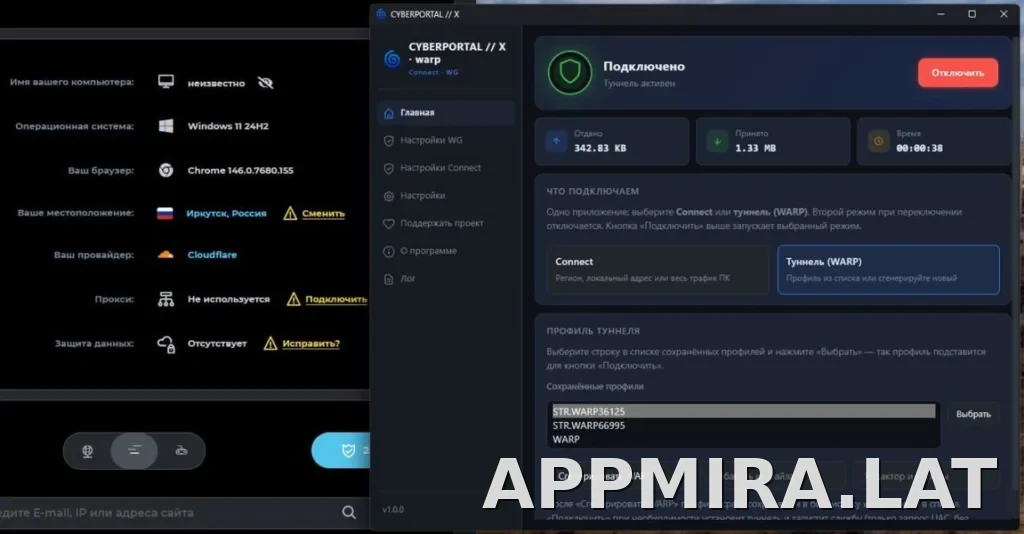Image resolution: width=1024 pixels, height=534 pixels.
Task: Click the Выбрать button
Action: click(x=973, y=414)
